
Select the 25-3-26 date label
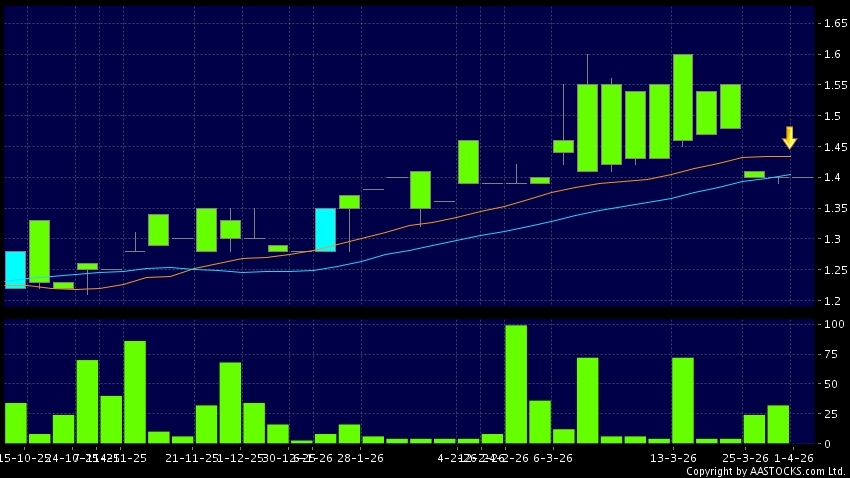pyautogui.click(x=754, y=457)
